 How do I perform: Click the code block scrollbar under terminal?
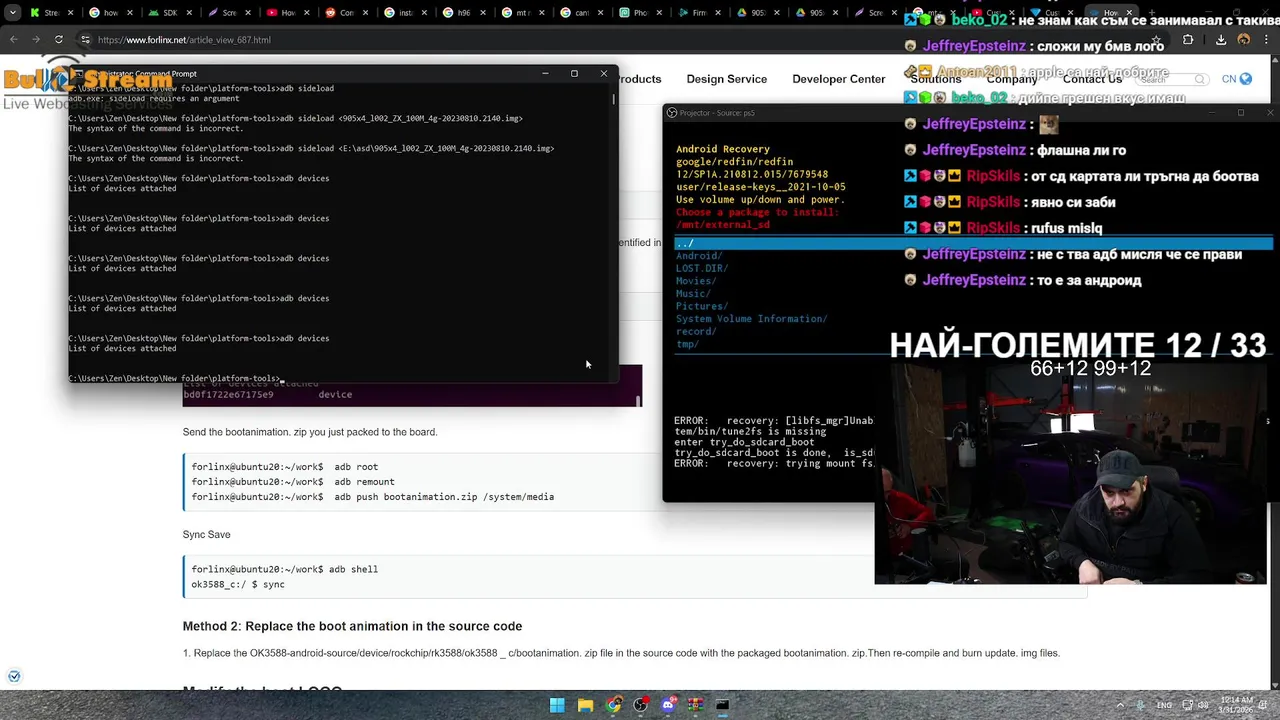[638, 399]
